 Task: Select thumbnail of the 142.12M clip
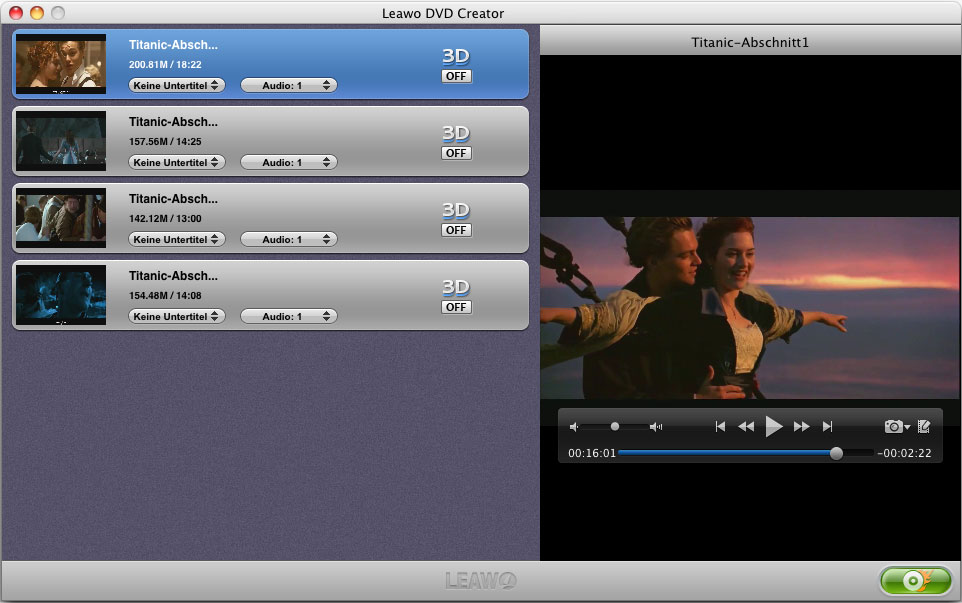pyautogui.click(x=61, y=218)
